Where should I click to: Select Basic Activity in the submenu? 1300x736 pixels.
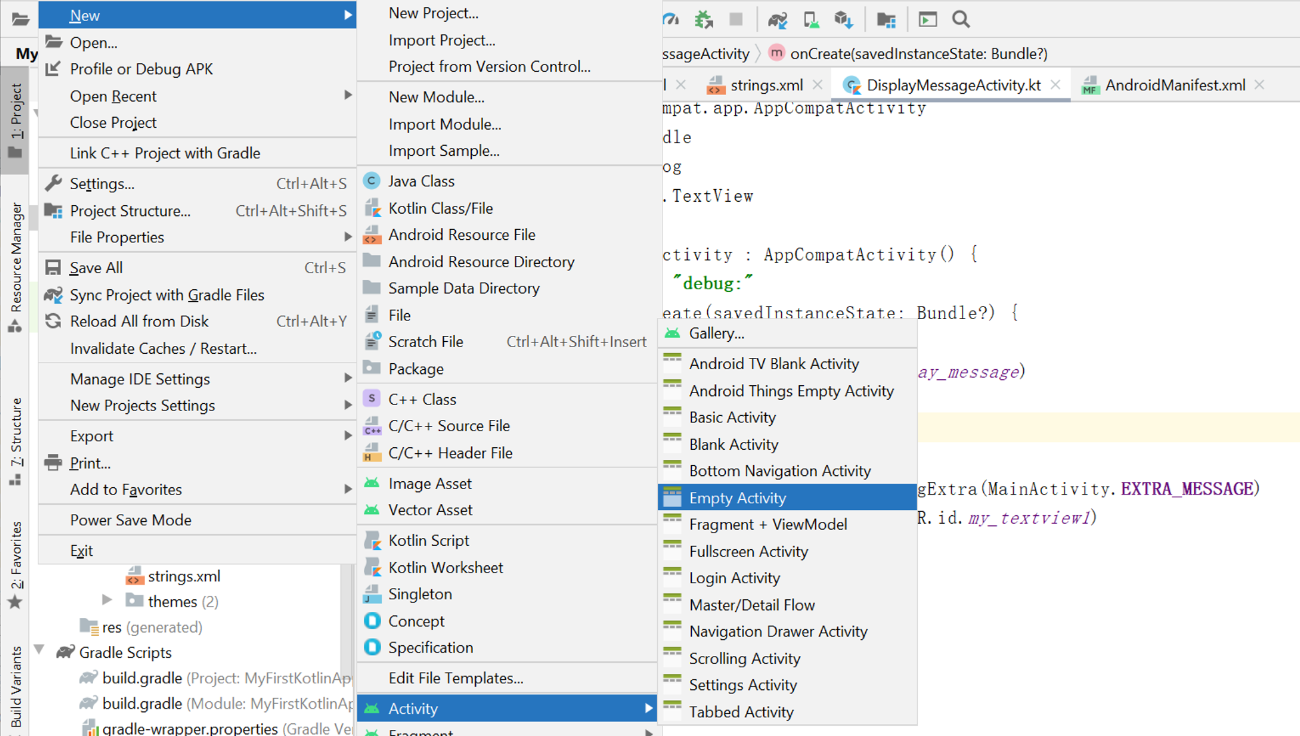tap(787, 417)
